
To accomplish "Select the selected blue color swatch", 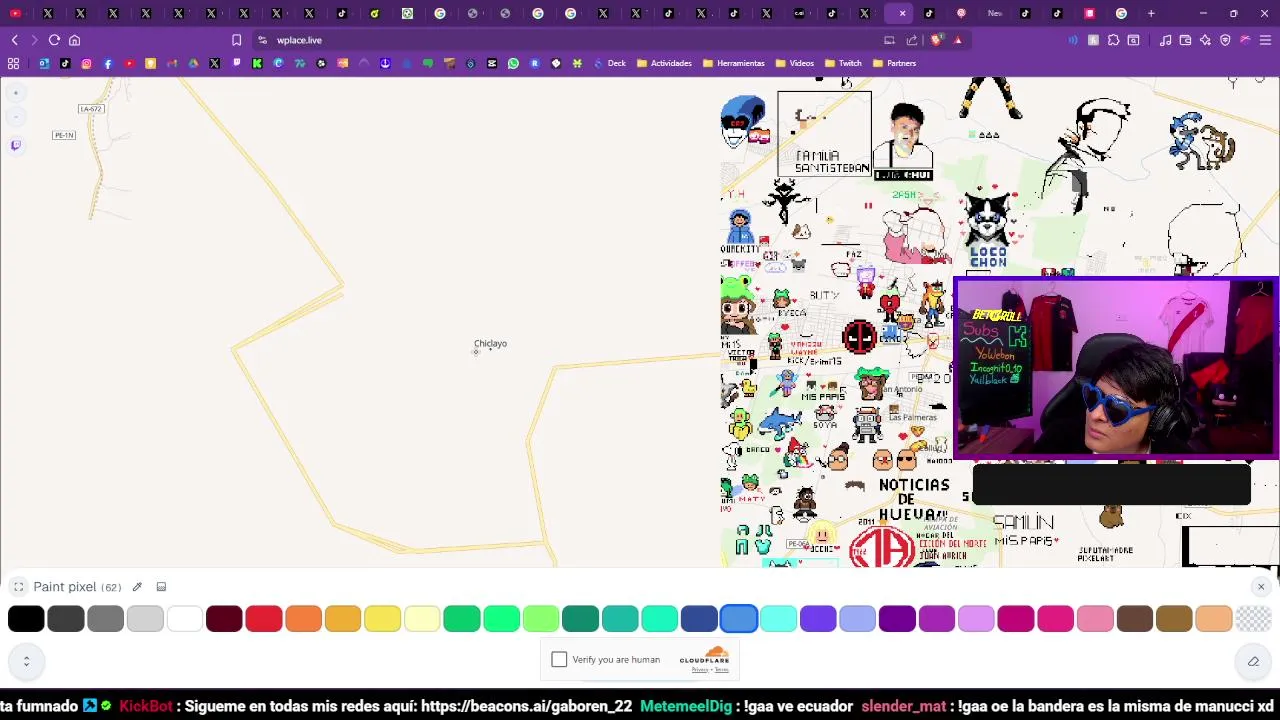I will point(739,619).
